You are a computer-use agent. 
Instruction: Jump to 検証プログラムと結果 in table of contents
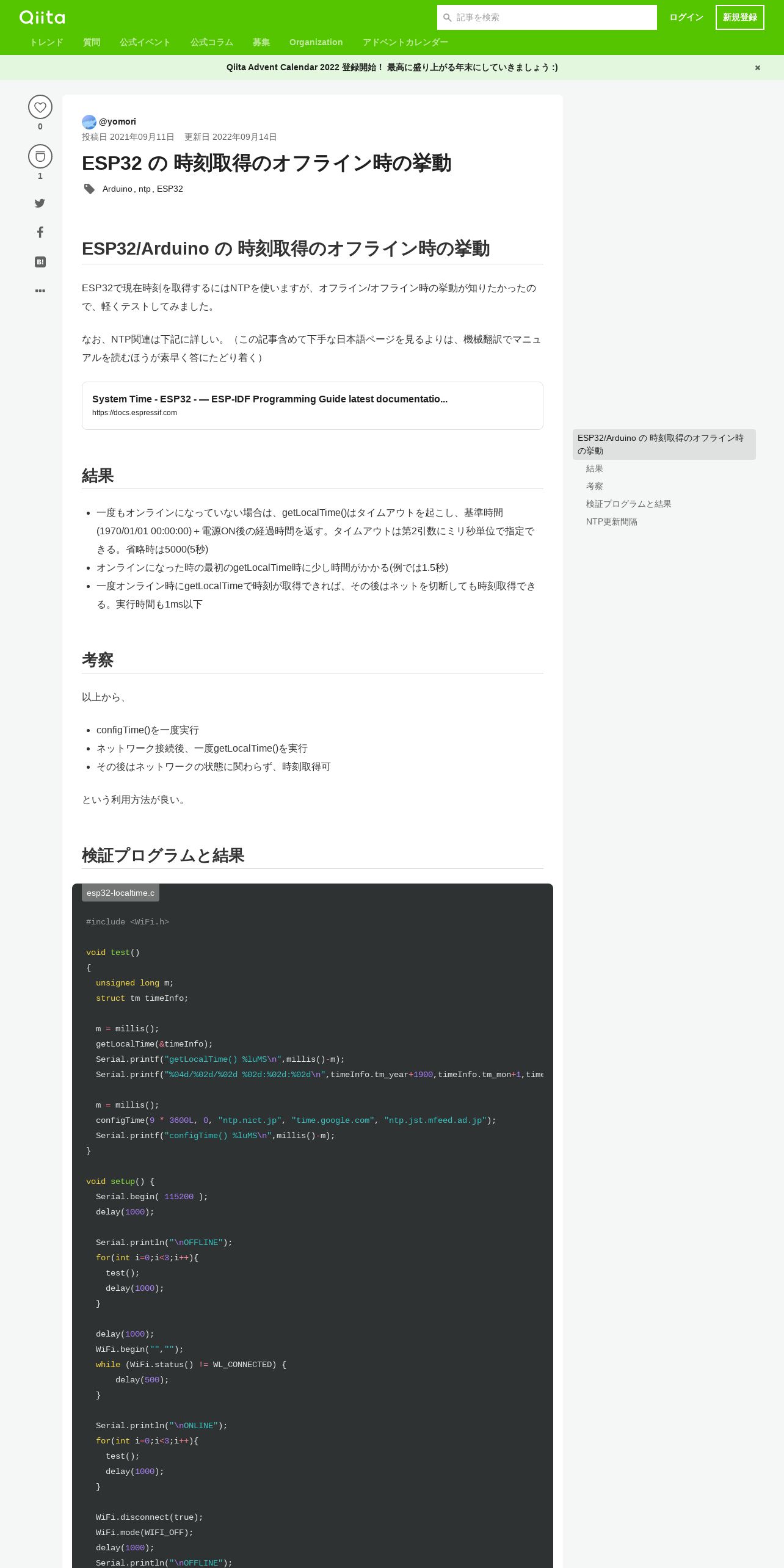(x=629, y=504)
